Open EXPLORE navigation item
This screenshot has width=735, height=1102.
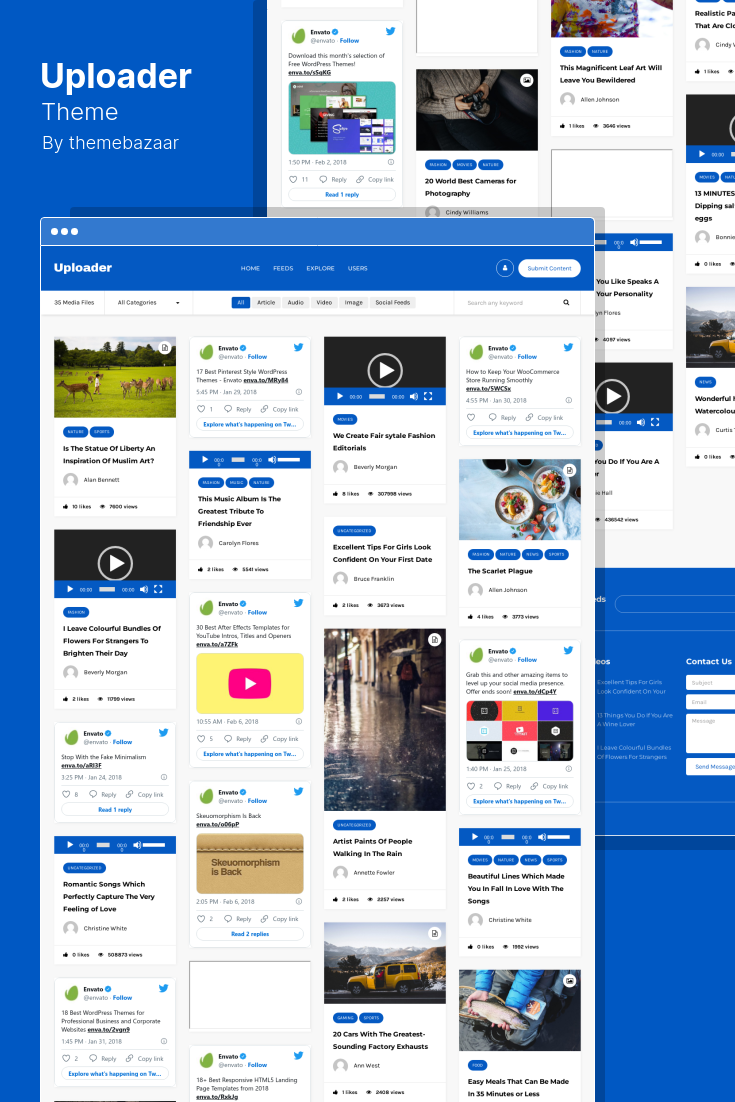click(x=320, y=268)
